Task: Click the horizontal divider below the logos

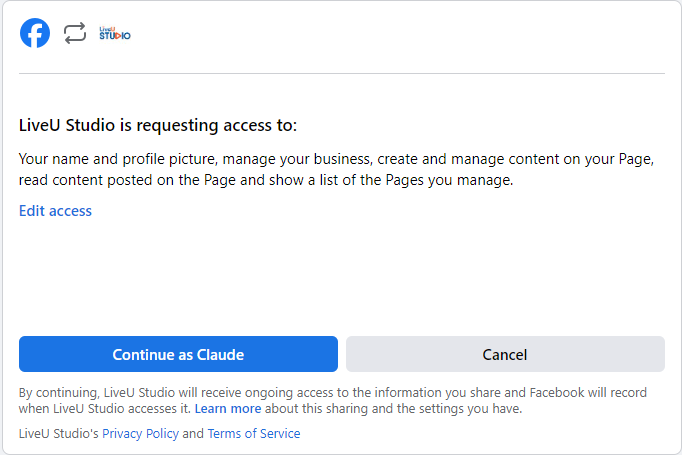Action: pos(342,74)
